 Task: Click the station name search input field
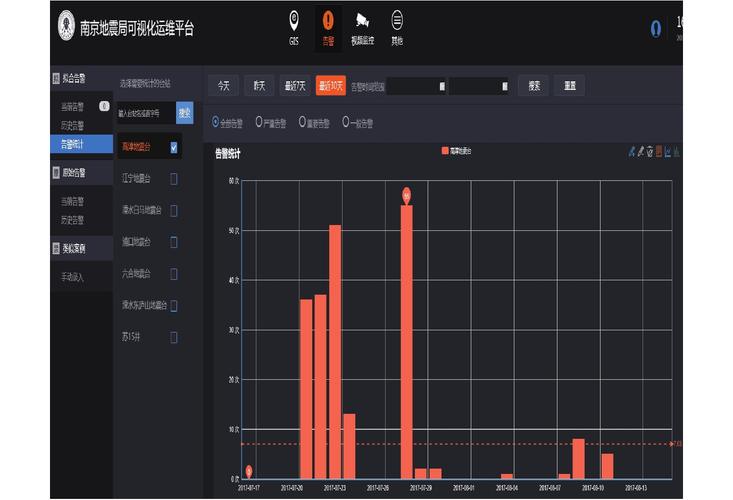[x=146, y=113]
